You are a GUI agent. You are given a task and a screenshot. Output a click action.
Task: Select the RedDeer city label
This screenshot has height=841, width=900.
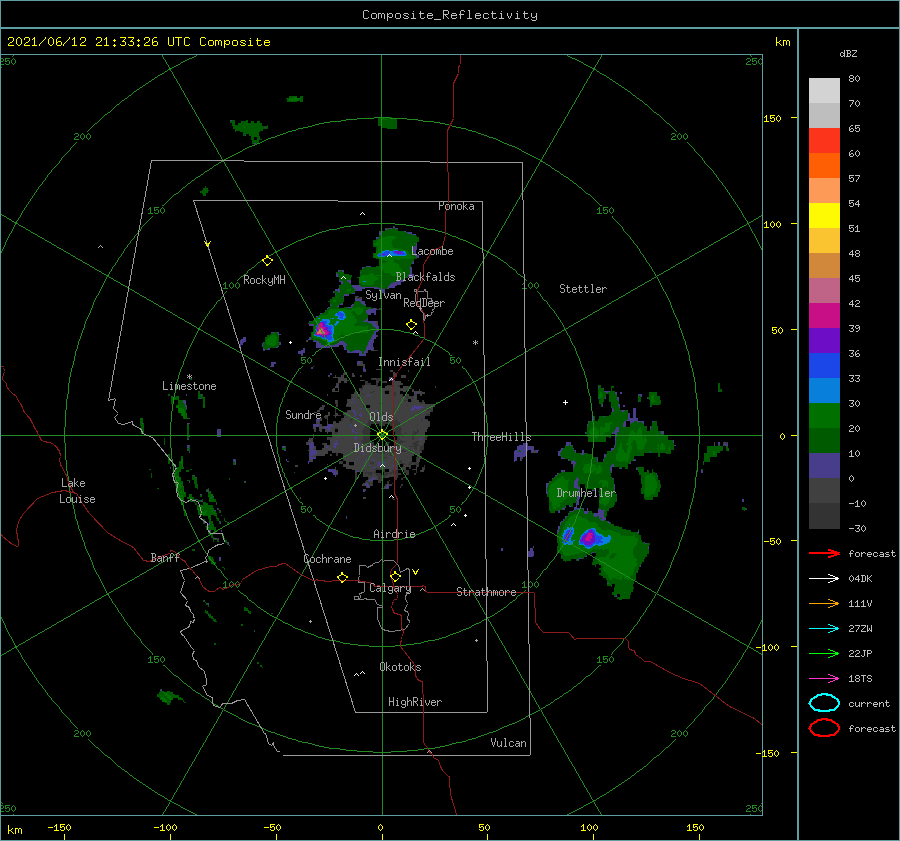424,303
